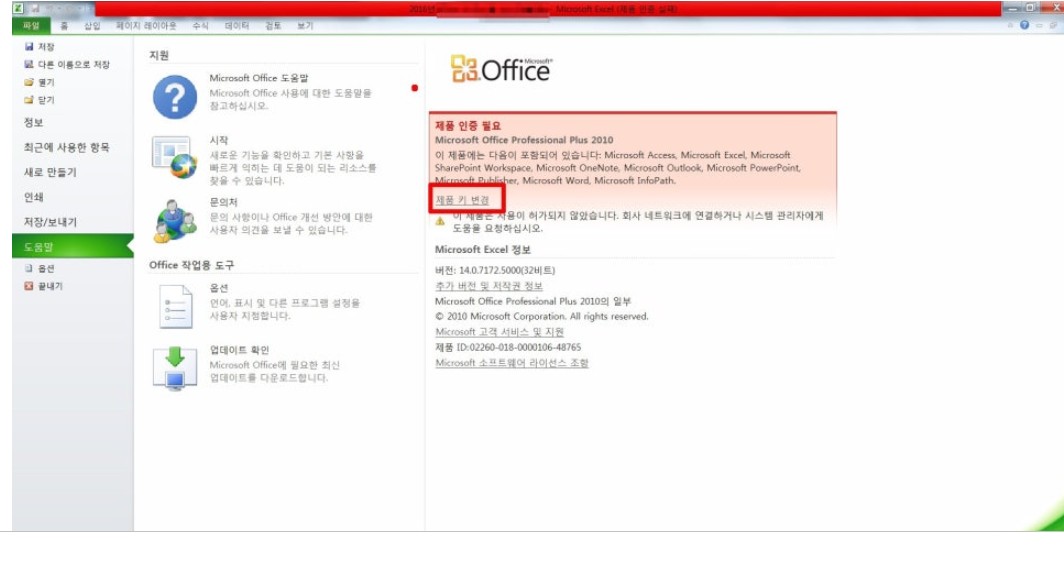This screenshot has width=1064, height=572.
Task: Switch to the 수식 (Formulas) tab
Action: point(200,26)
